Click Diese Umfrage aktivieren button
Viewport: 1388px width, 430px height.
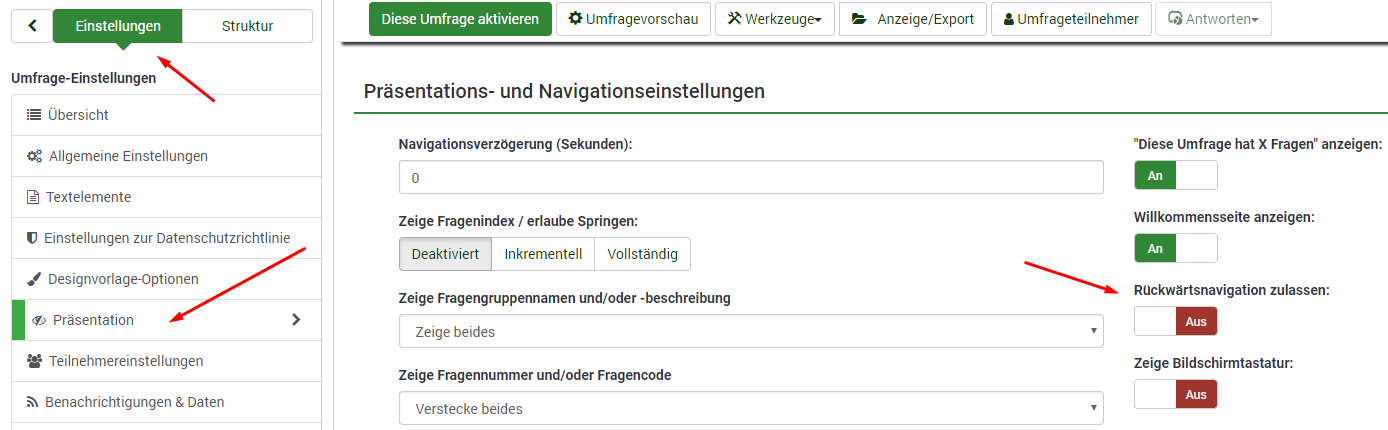pos(460,19)
